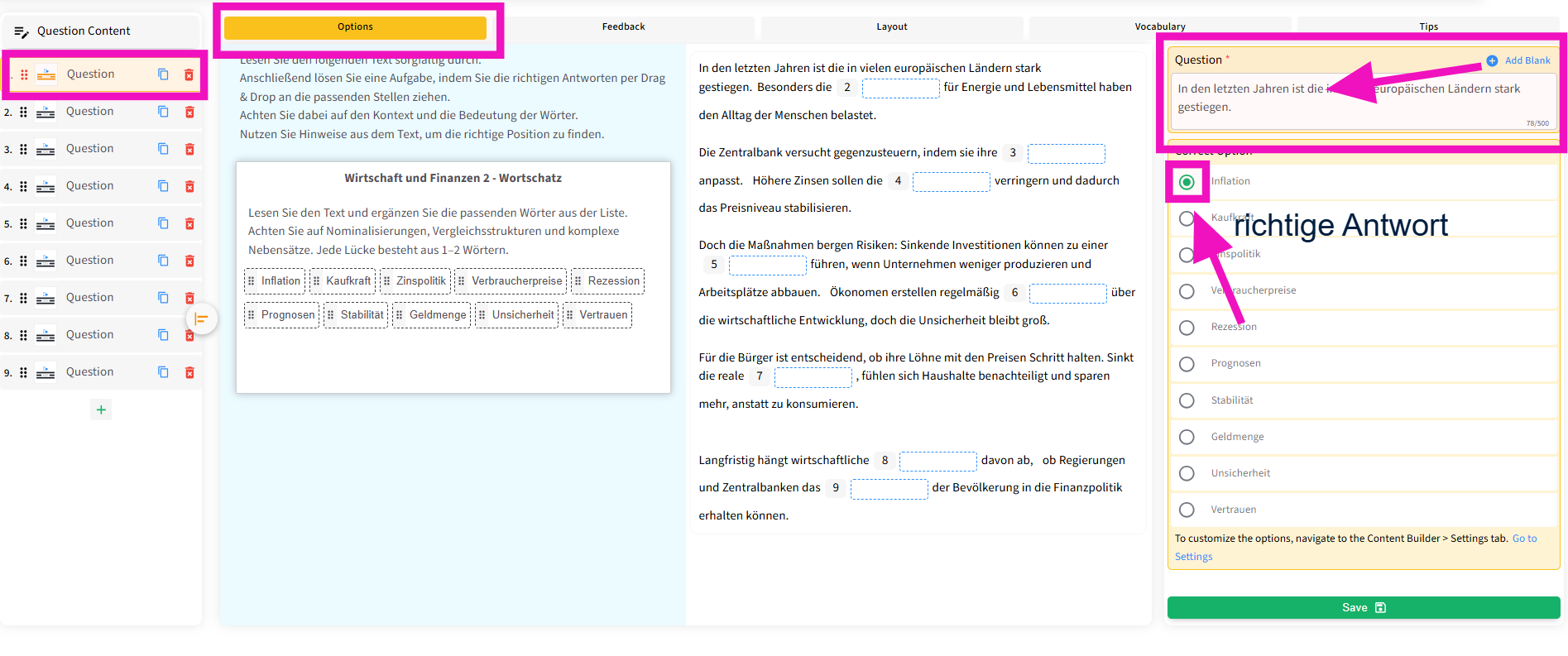Image resolution: width=1568 pixels, height=656 pixels.
Task: Delete question 3 using trash icon
Action: point(189,149)
